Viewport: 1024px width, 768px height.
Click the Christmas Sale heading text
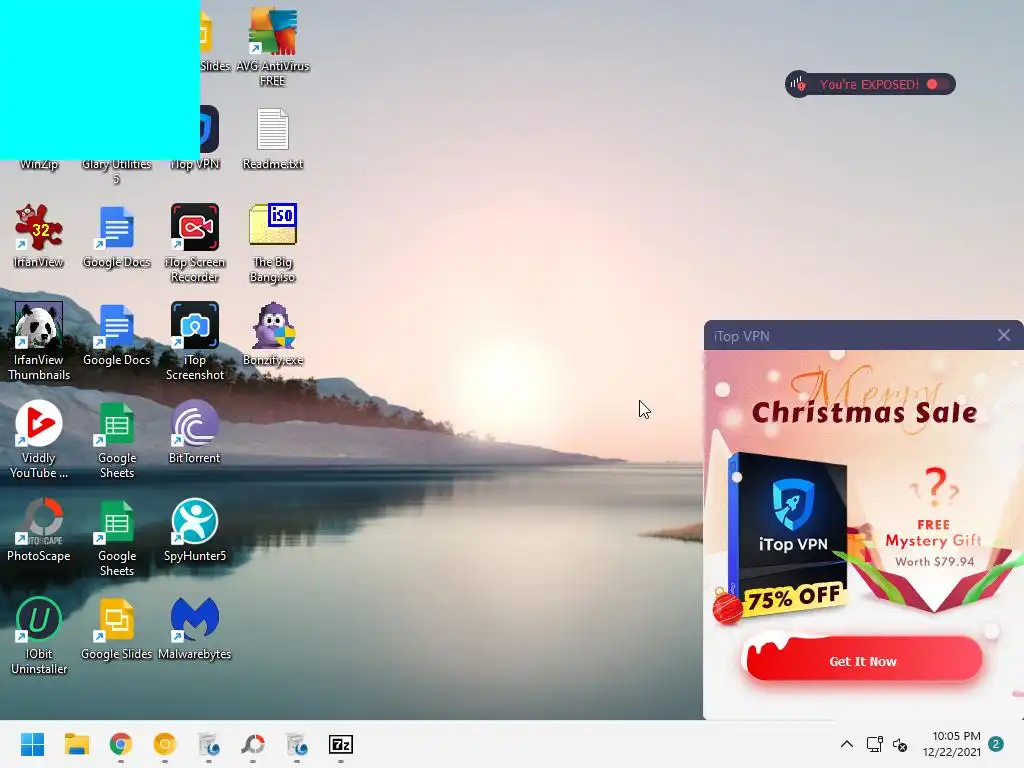pos(864,412)
